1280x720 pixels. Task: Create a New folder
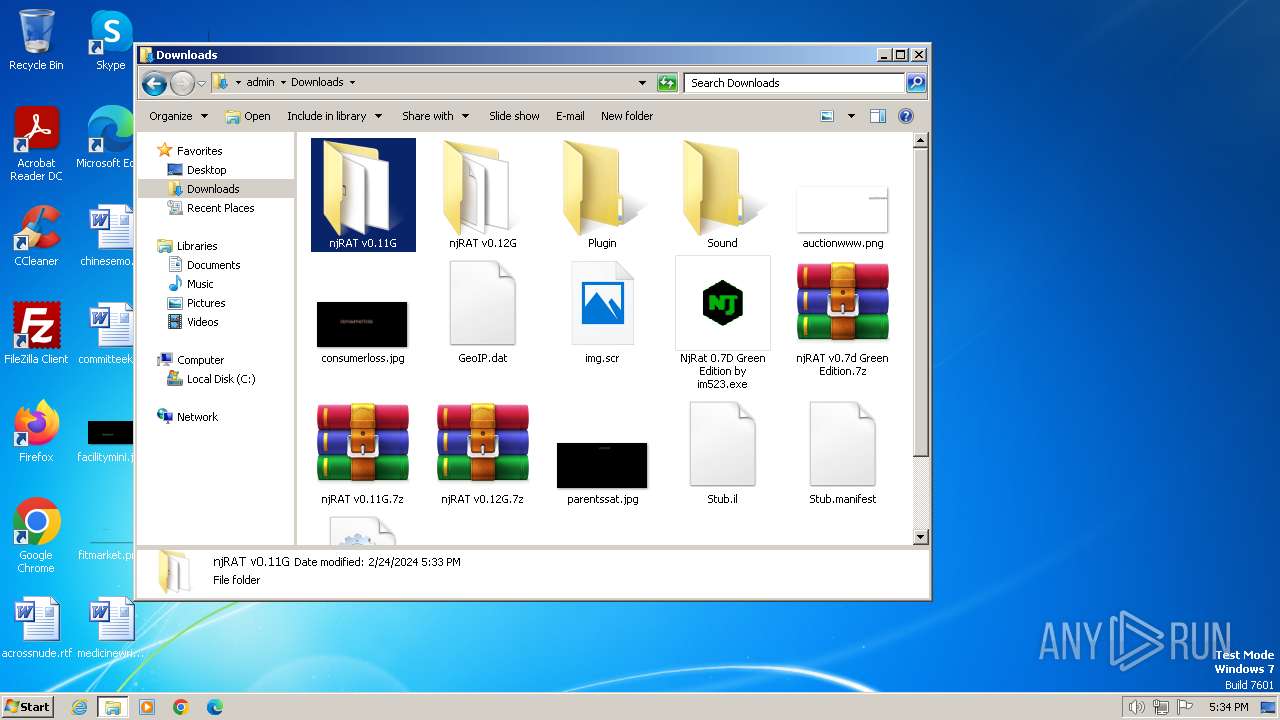[x=627, y=116]
